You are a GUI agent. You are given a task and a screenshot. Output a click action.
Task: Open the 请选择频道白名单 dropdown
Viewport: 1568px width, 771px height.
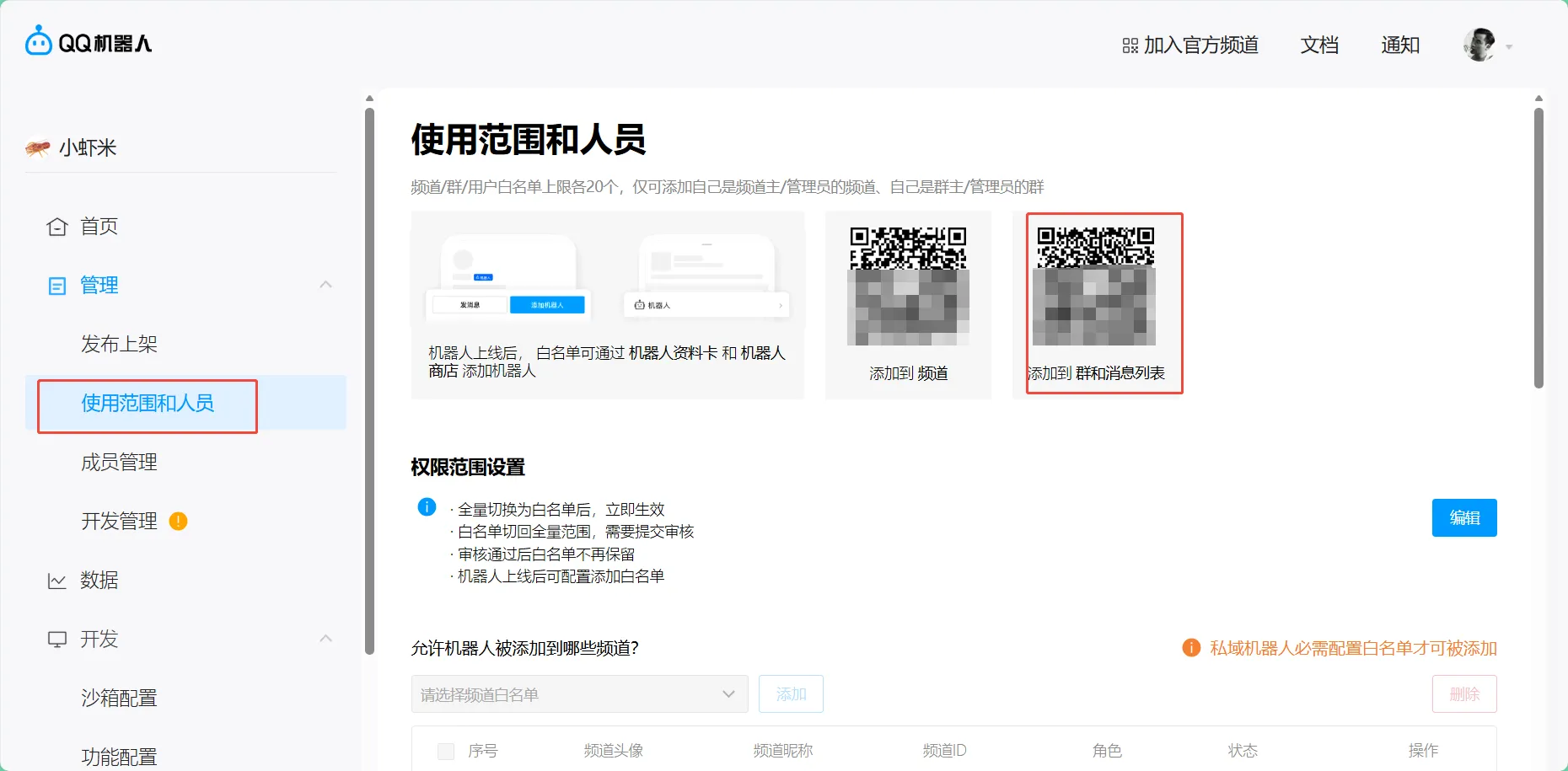579,694
